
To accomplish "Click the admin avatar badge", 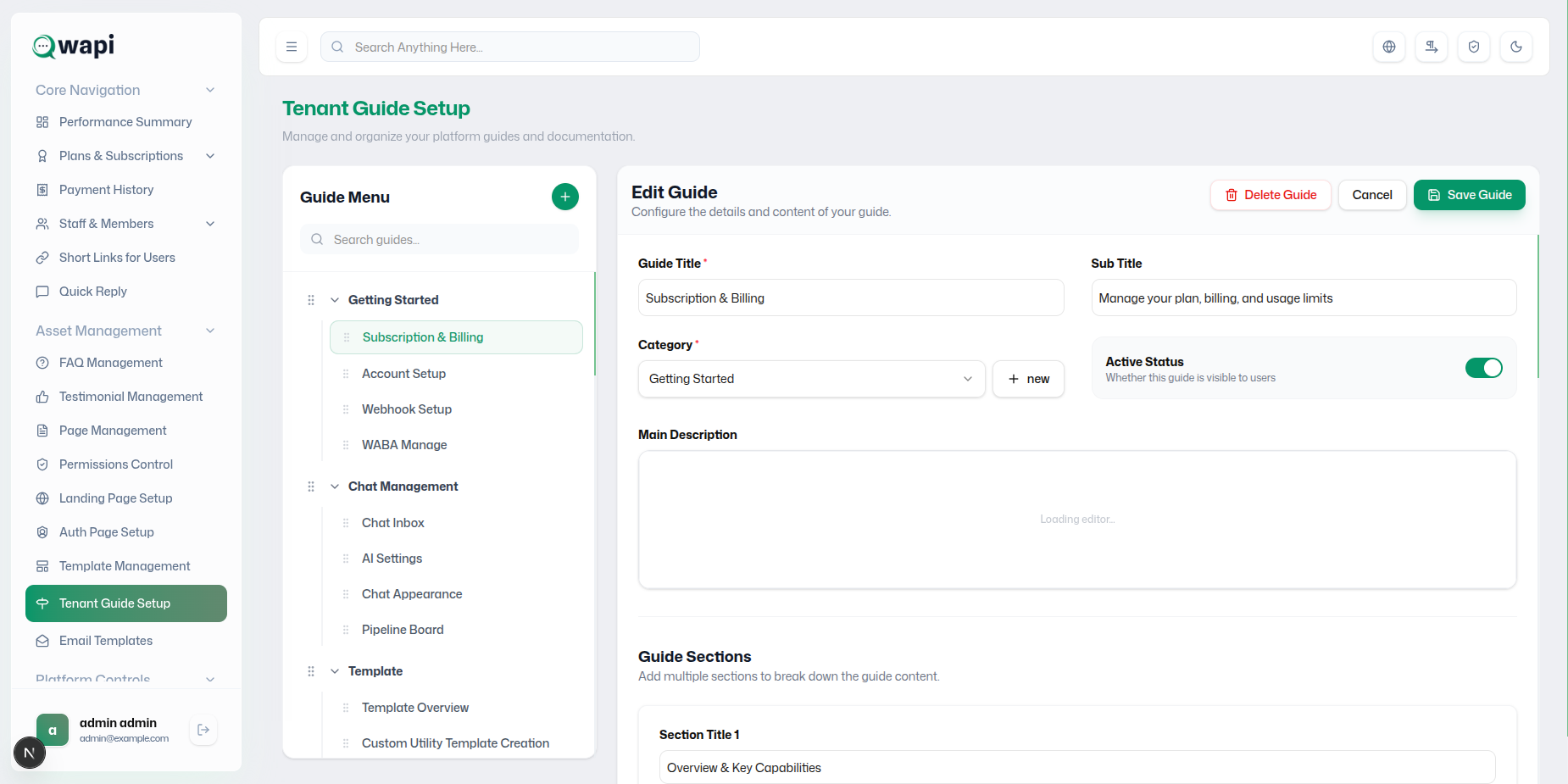I will (53, 730).
